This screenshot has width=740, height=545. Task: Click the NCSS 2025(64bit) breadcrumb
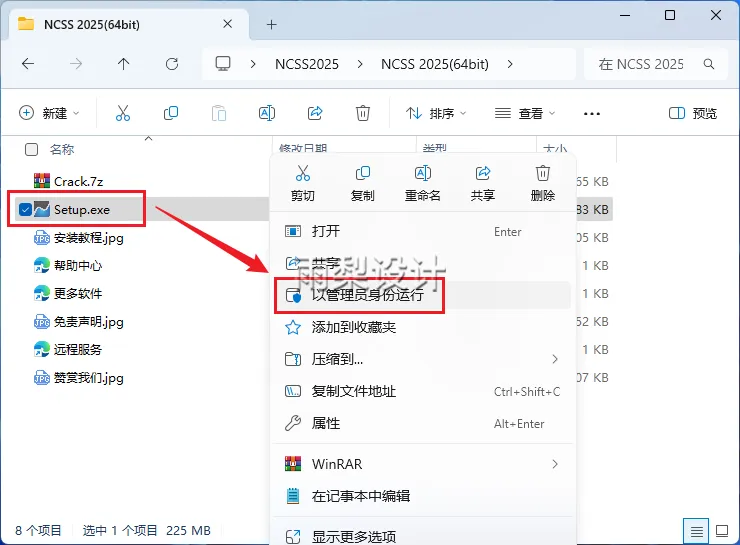[x=435, y=64]
